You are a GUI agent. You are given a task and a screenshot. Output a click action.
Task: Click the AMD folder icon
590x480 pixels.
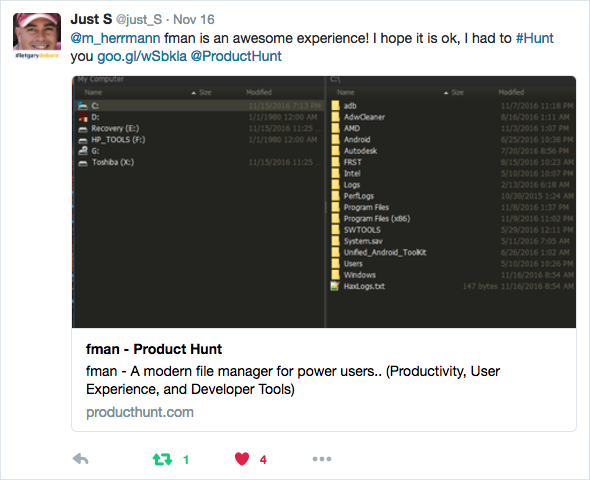tap(335, 128)
